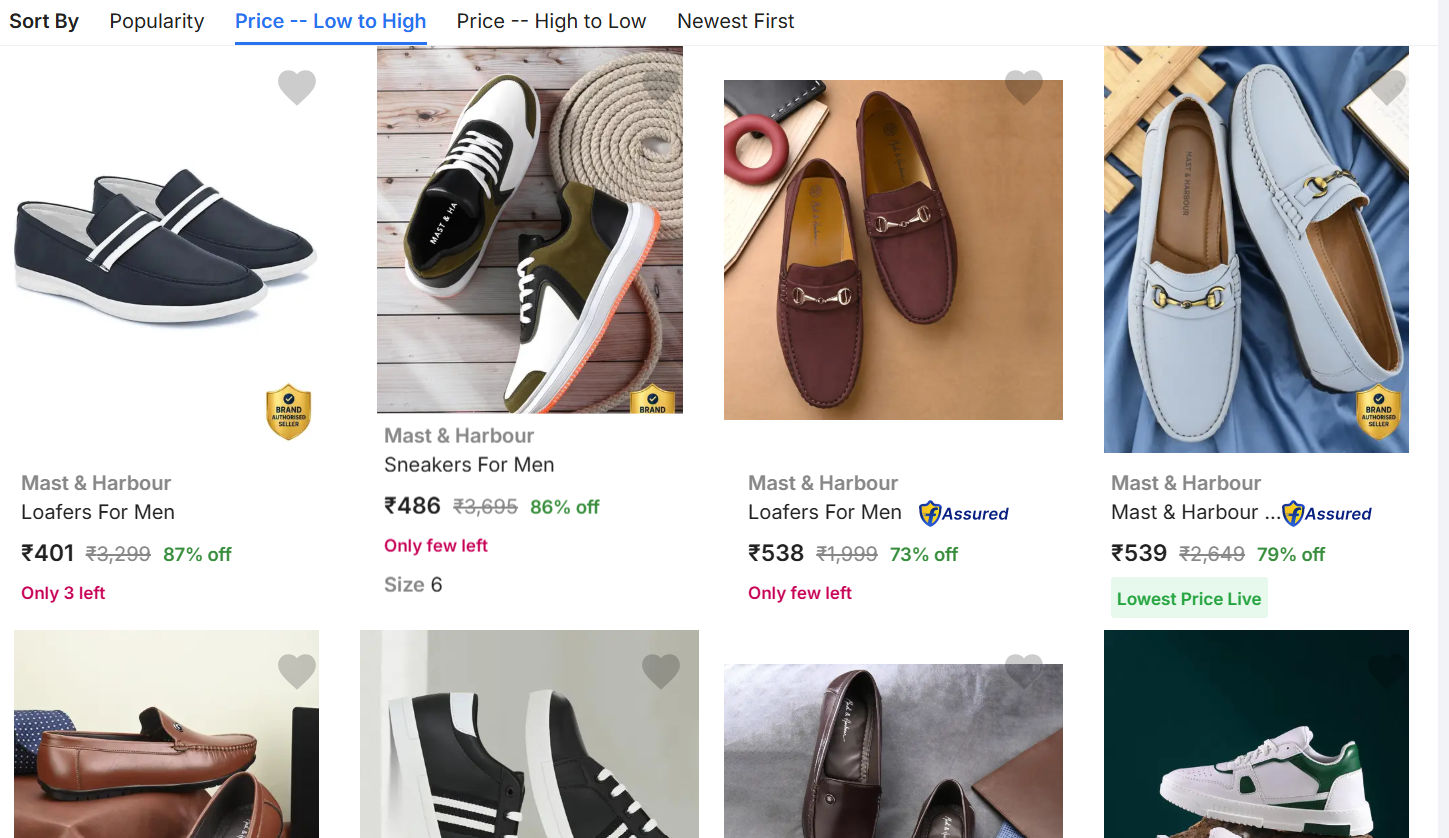
Task: Open black sneakers with white stripes image
Action: 529,734
